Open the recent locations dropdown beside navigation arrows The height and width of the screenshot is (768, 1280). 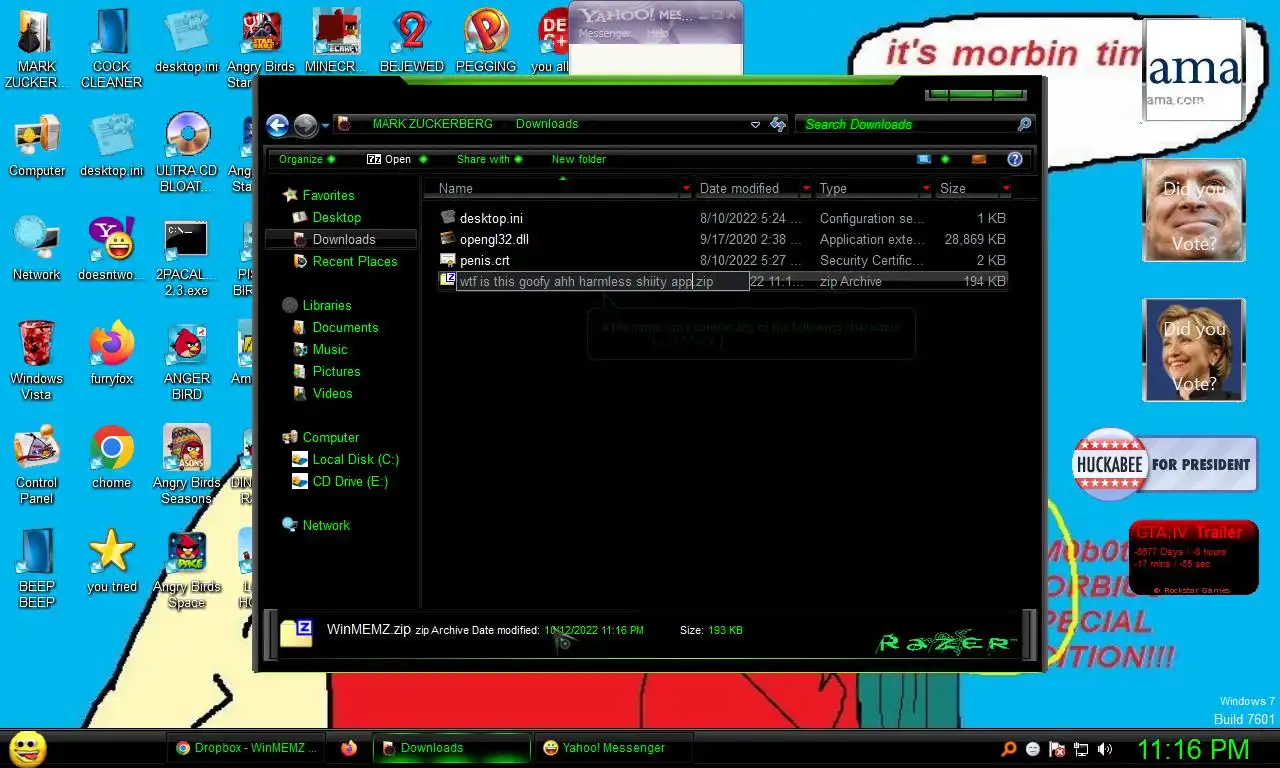tap(325, 126)
